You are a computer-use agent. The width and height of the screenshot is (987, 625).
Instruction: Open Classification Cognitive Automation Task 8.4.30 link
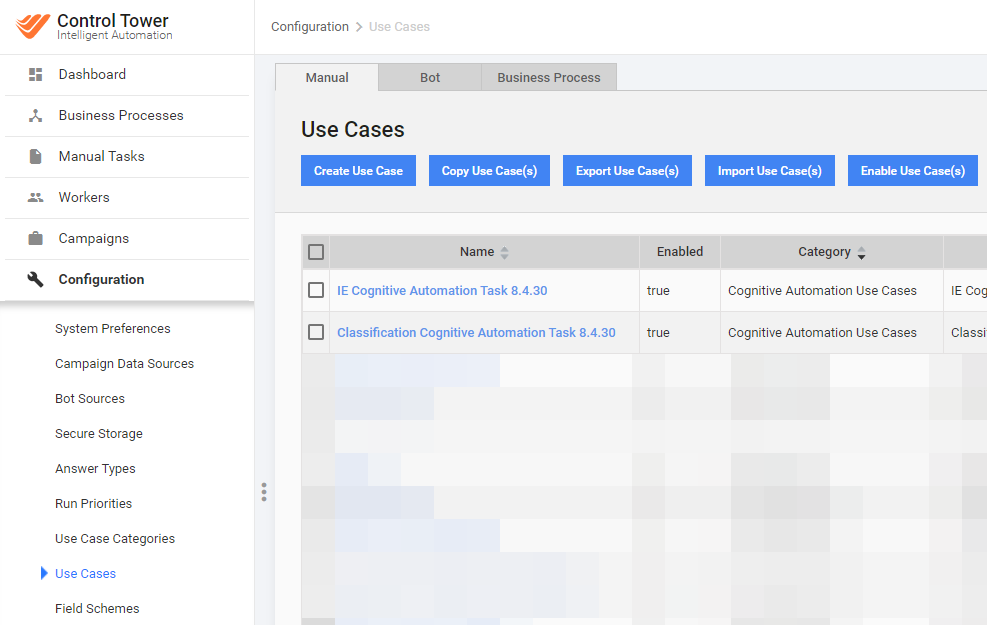click(476, 333)
